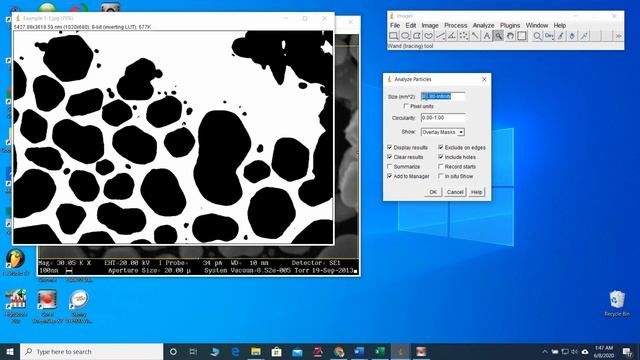
Task: Click the spray/picker tool before empty slots
Action: 584,36
